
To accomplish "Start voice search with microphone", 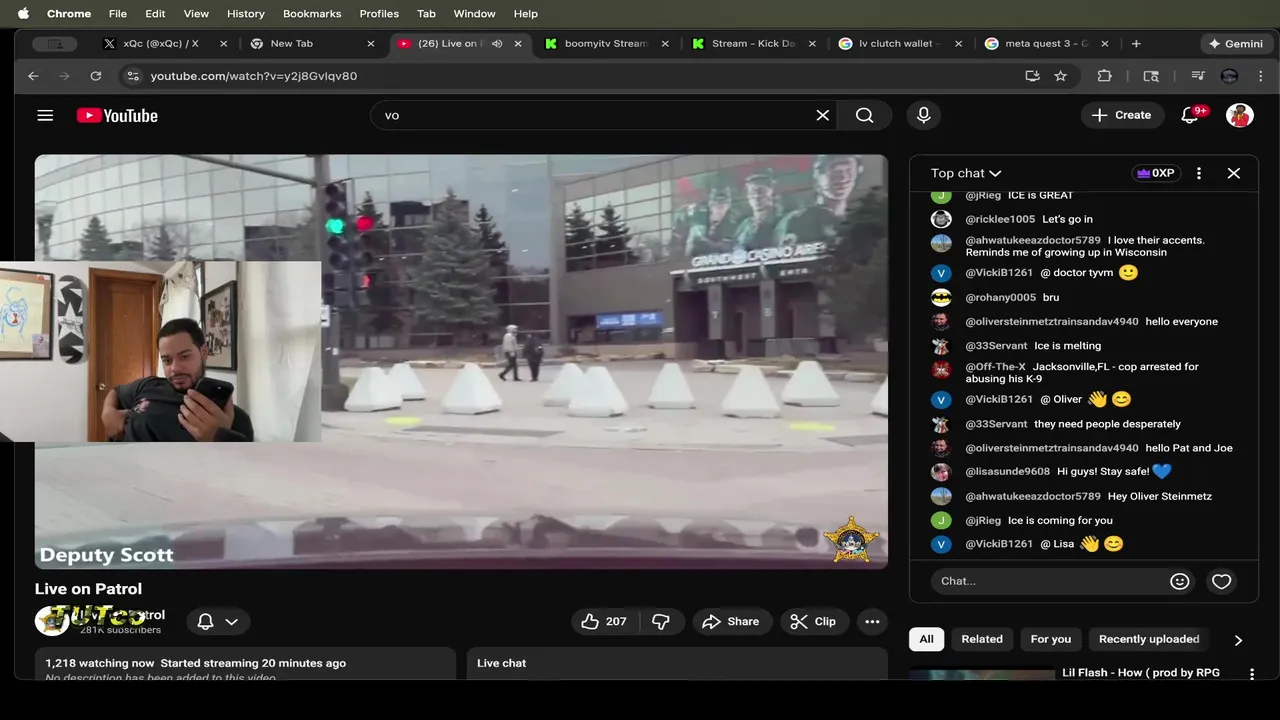I will (x=924, y=115).
